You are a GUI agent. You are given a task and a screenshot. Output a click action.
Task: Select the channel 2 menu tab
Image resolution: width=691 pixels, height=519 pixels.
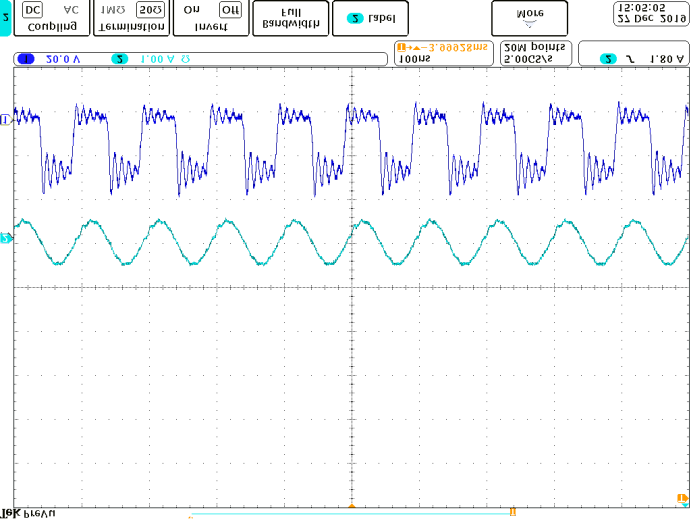[x=6, y=17]
